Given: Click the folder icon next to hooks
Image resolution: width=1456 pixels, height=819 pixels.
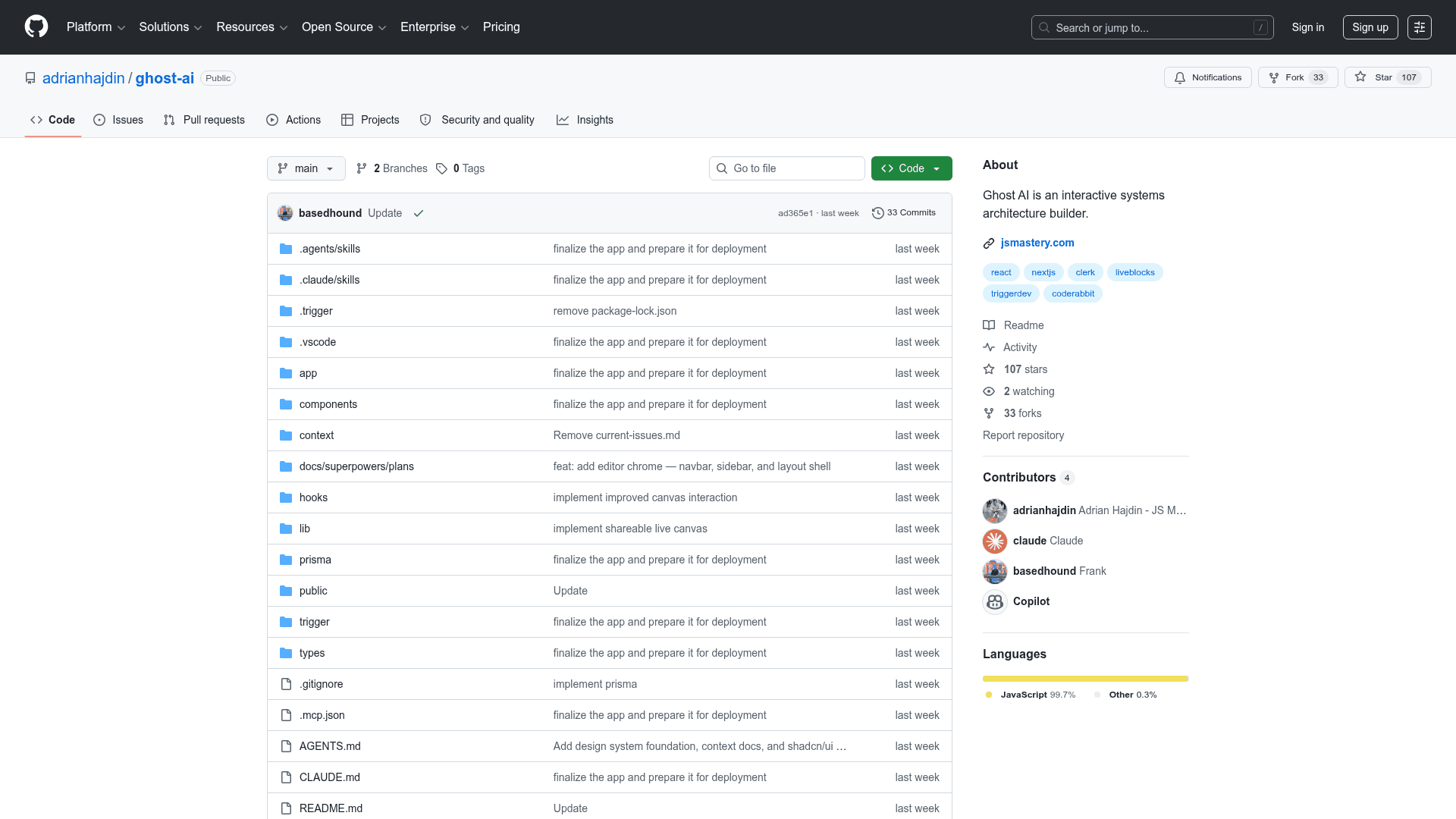Looking at the screenshot, I should pos(286,497).
